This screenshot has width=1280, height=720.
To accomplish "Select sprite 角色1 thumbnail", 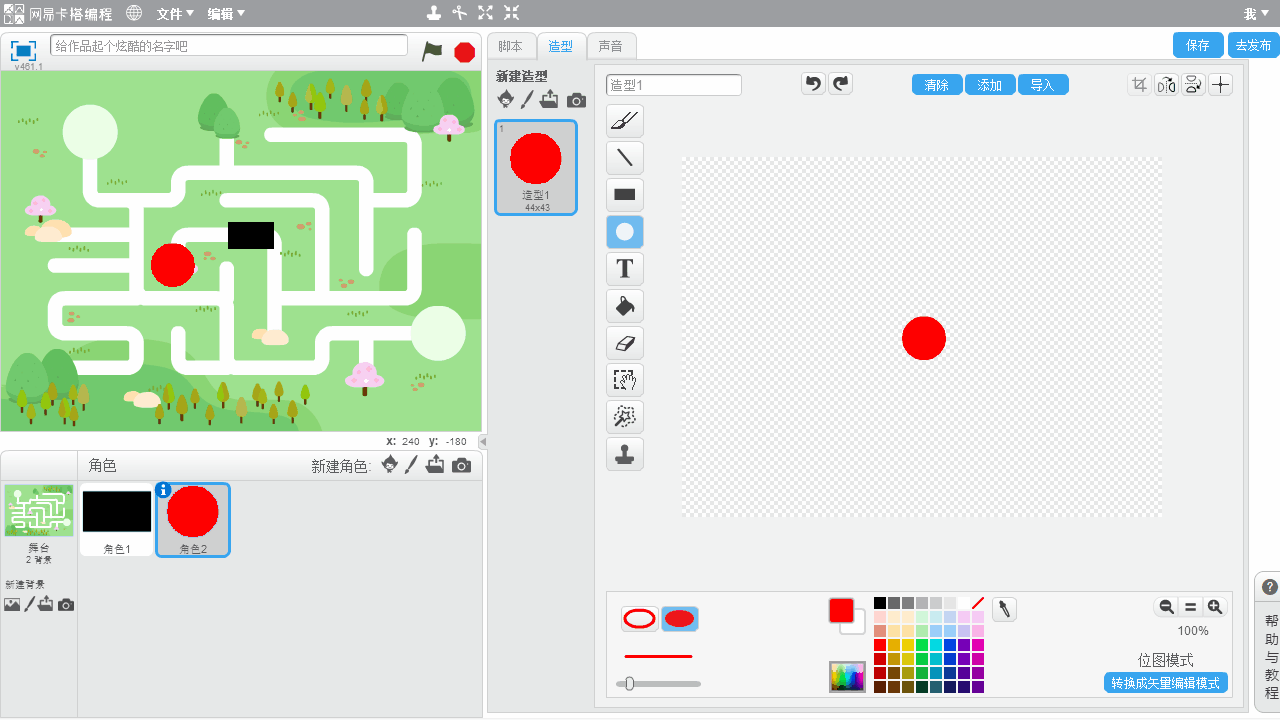I will point(117,520).
